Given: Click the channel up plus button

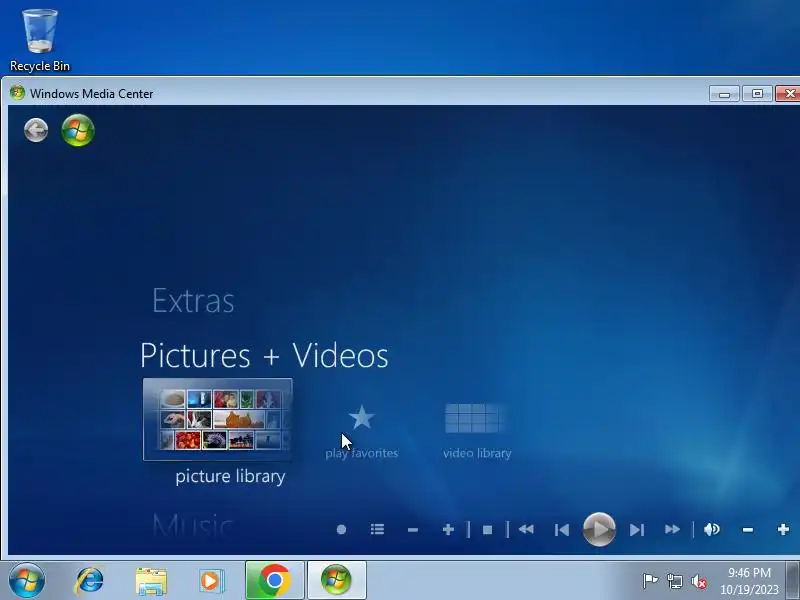Looking at the screenshot, I should tap(448, 530).
